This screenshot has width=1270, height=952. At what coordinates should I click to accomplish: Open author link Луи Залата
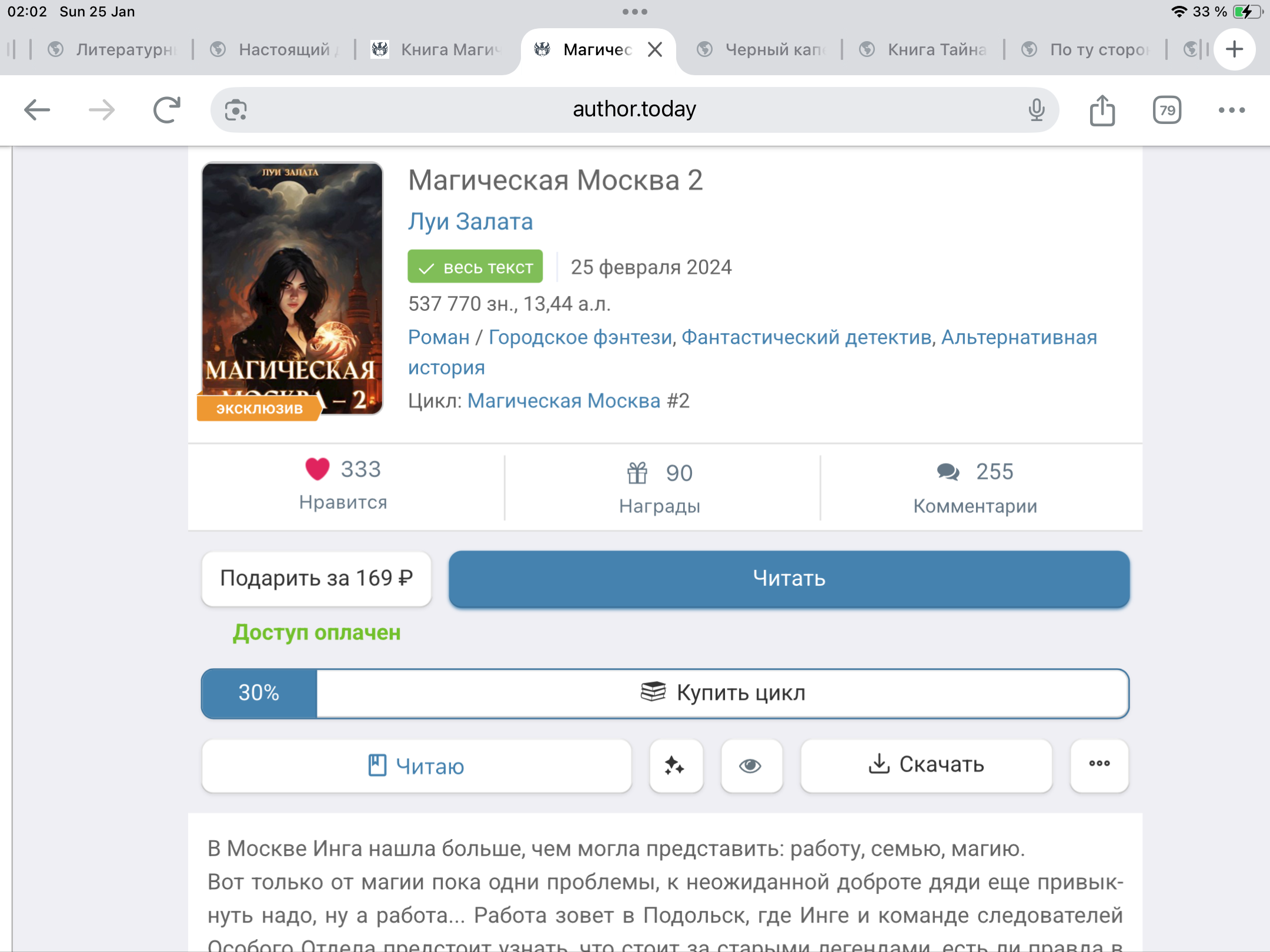tap(470, 222)
